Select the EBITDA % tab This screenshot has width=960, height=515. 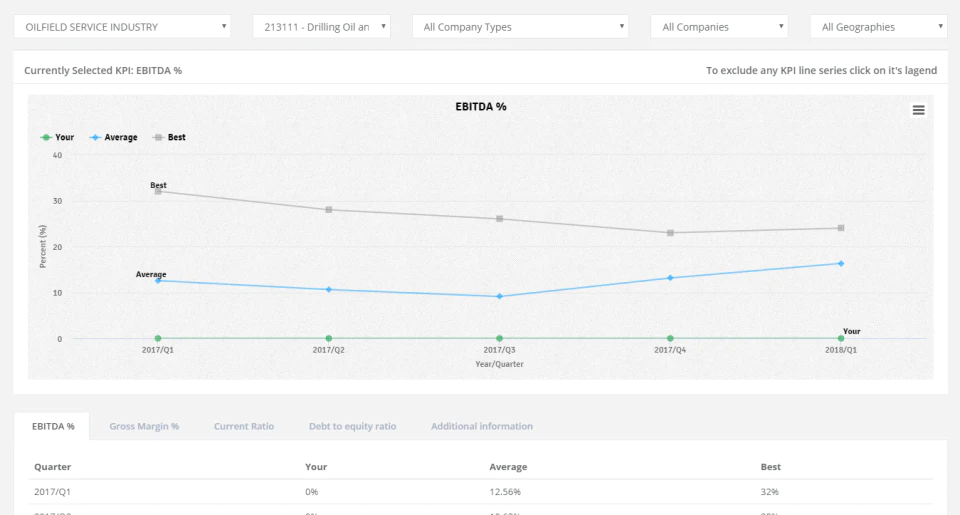pos(53,426)
